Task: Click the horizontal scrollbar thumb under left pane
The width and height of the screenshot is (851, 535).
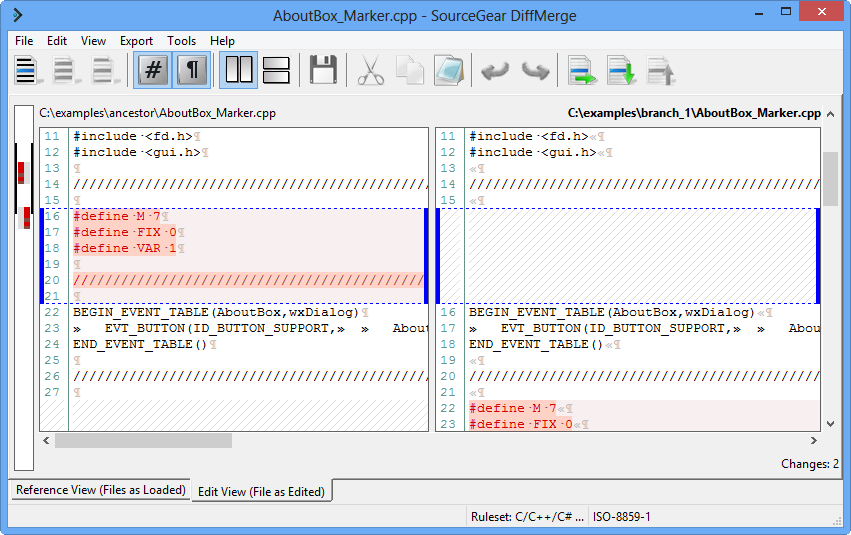Action: point(143,440)
